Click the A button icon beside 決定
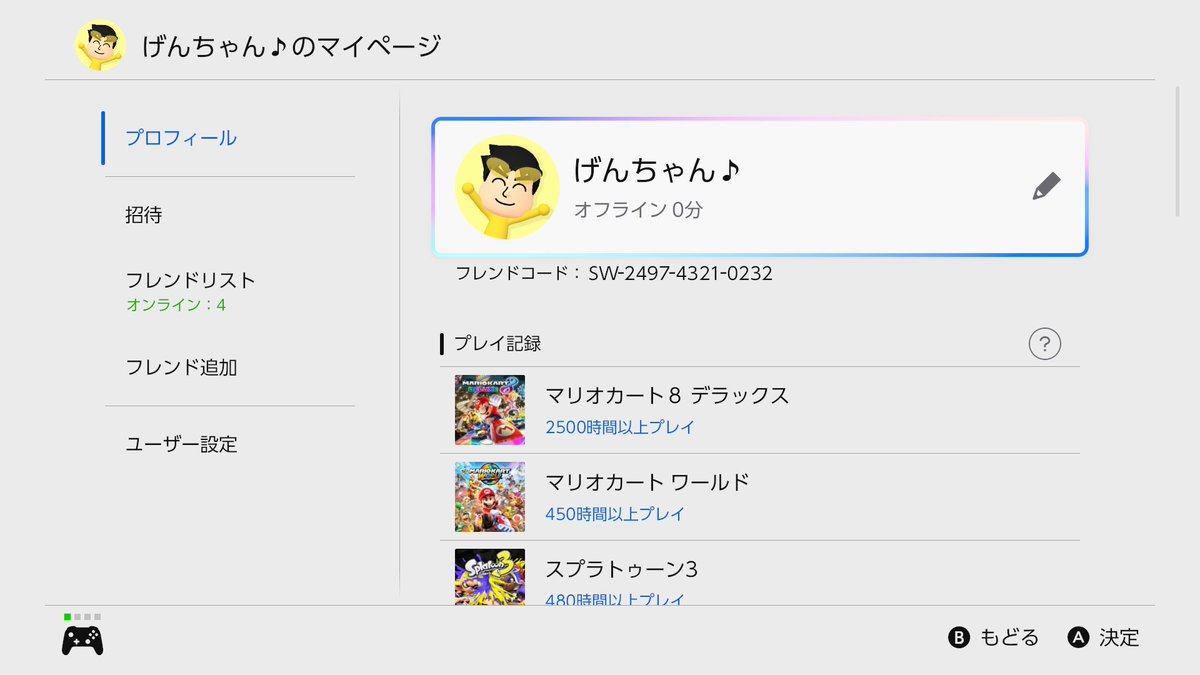Viewport: 1200px width, 675px height. click(1077, 637)
